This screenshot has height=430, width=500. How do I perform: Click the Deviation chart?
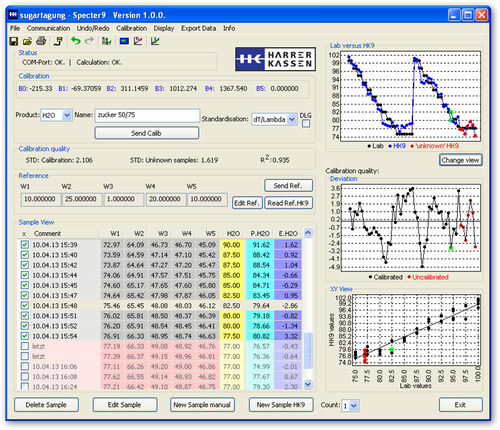(x=411, y=227)
